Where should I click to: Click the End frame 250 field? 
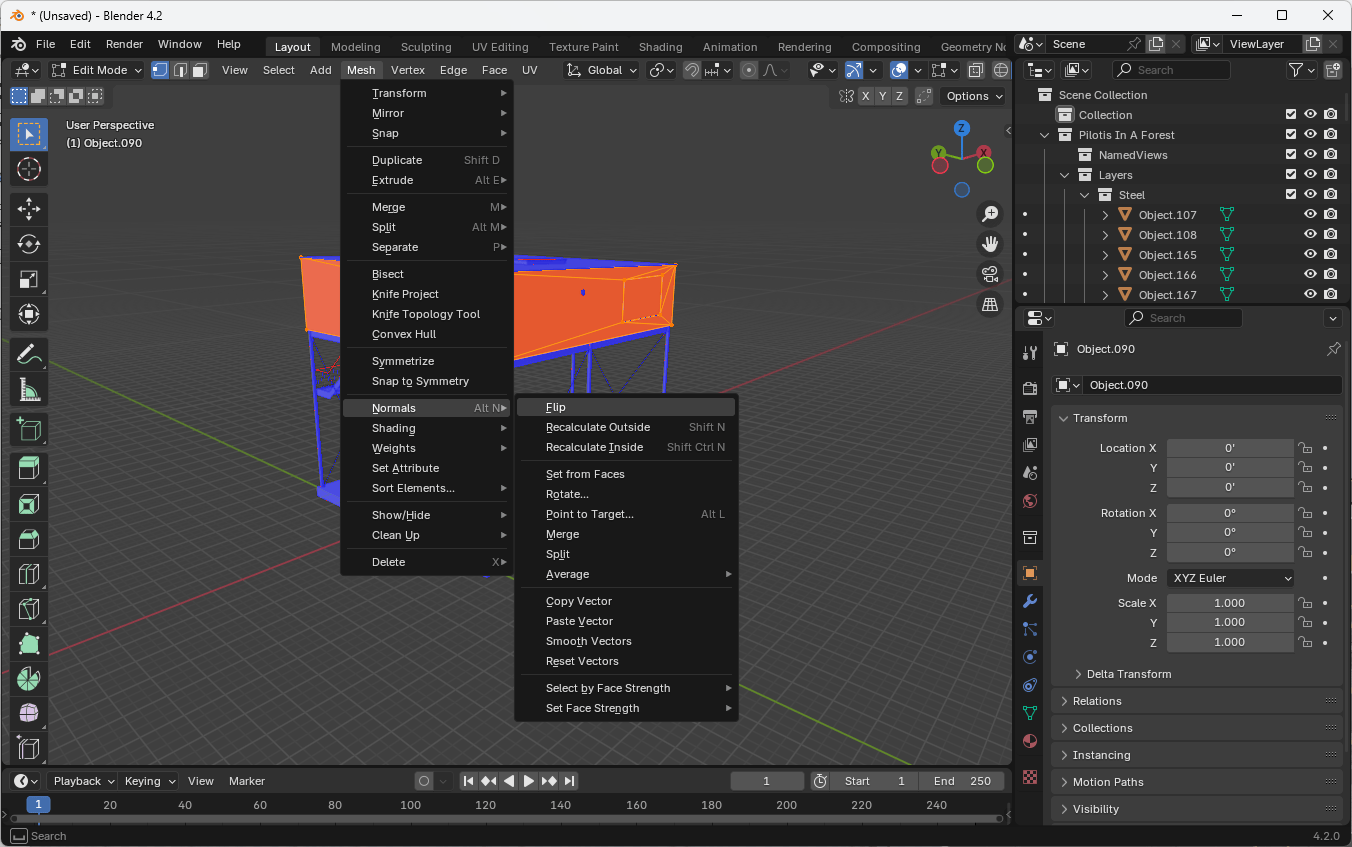click(962, 781)
